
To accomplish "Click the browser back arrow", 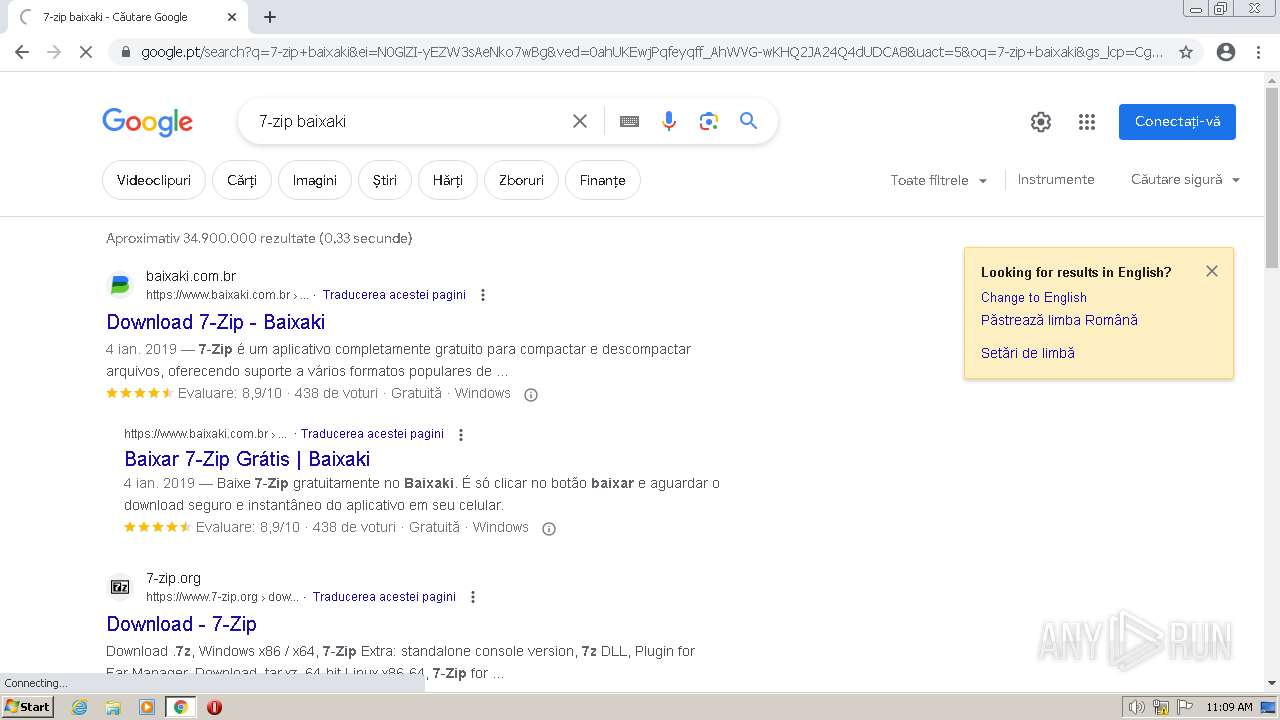I will tap(22, 52).
